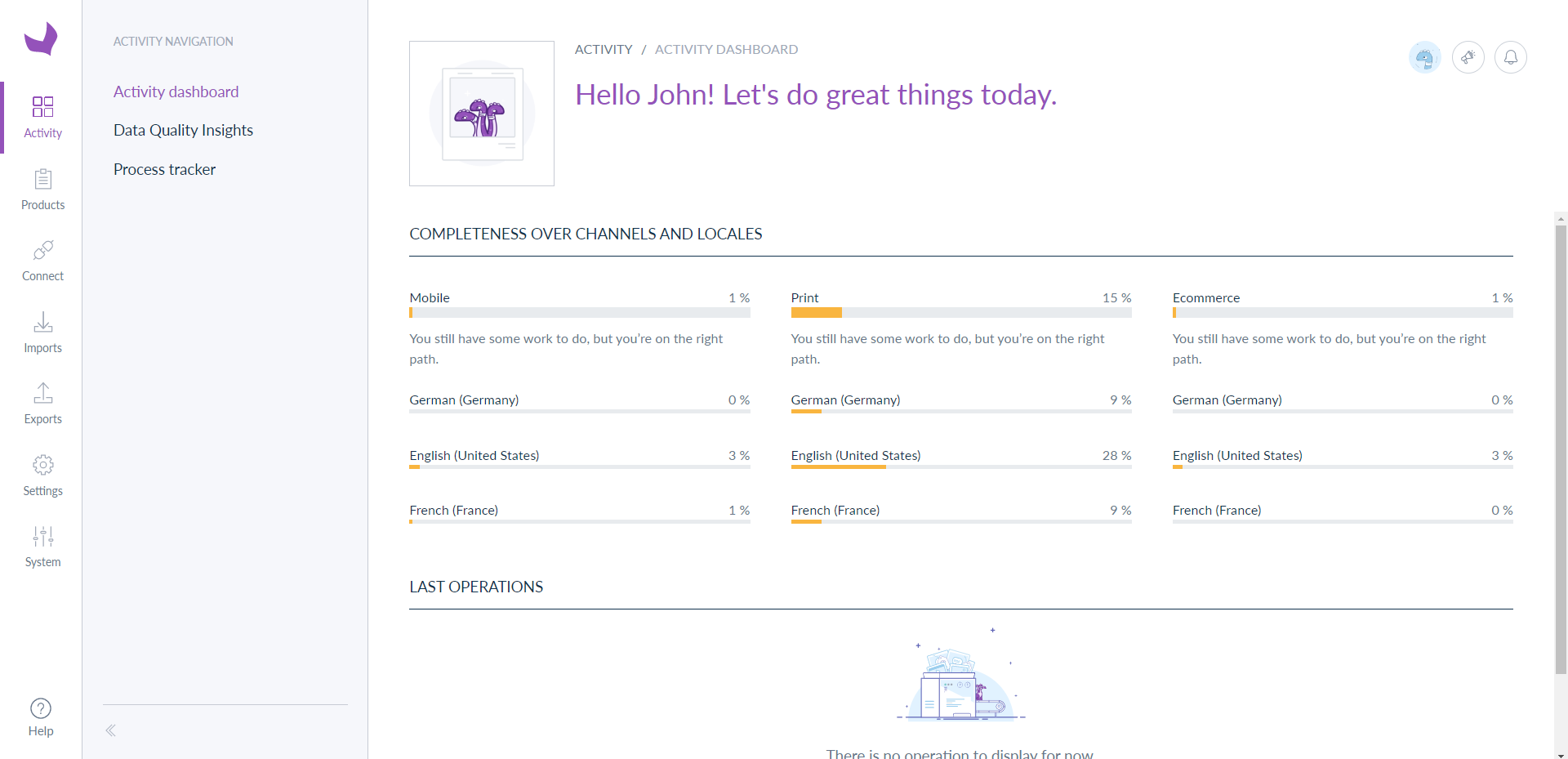Open Data Quality Insights
This screenshot has height=759, width=1568.
[183, 130]
